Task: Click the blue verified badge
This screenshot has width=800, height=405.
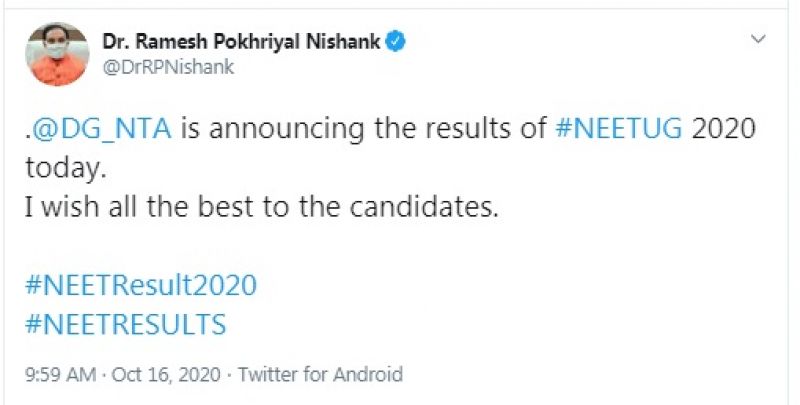Action: pos(397,42)
